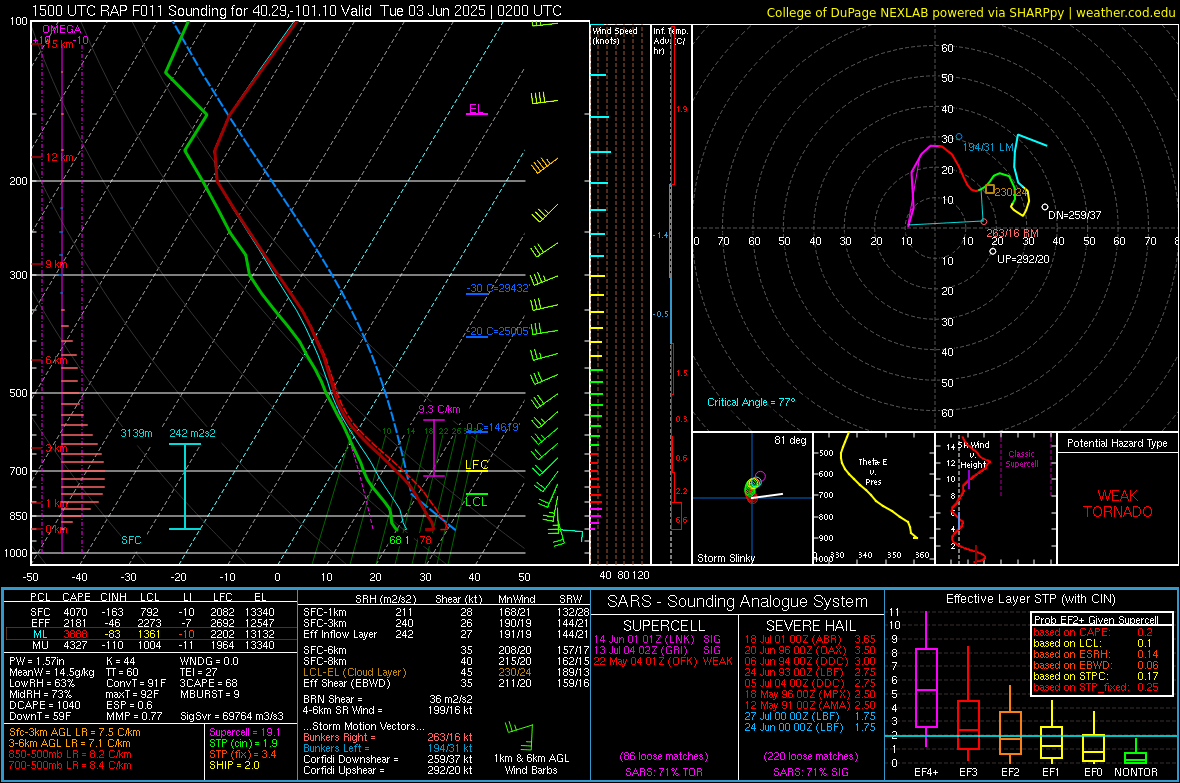
Task: Open the weather.cod.edu NEXLAB credit text
Action: 970,12
